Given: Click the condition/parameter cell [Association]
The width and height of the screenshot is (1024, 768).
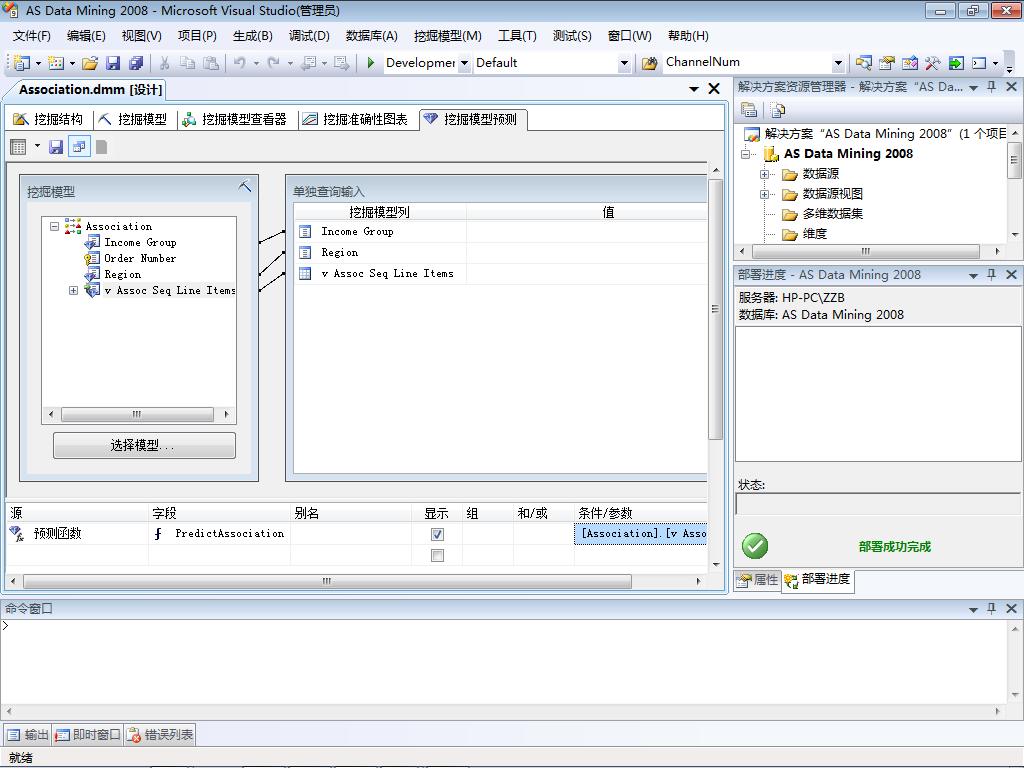Looking at the screenshot, I should point(641,534).
